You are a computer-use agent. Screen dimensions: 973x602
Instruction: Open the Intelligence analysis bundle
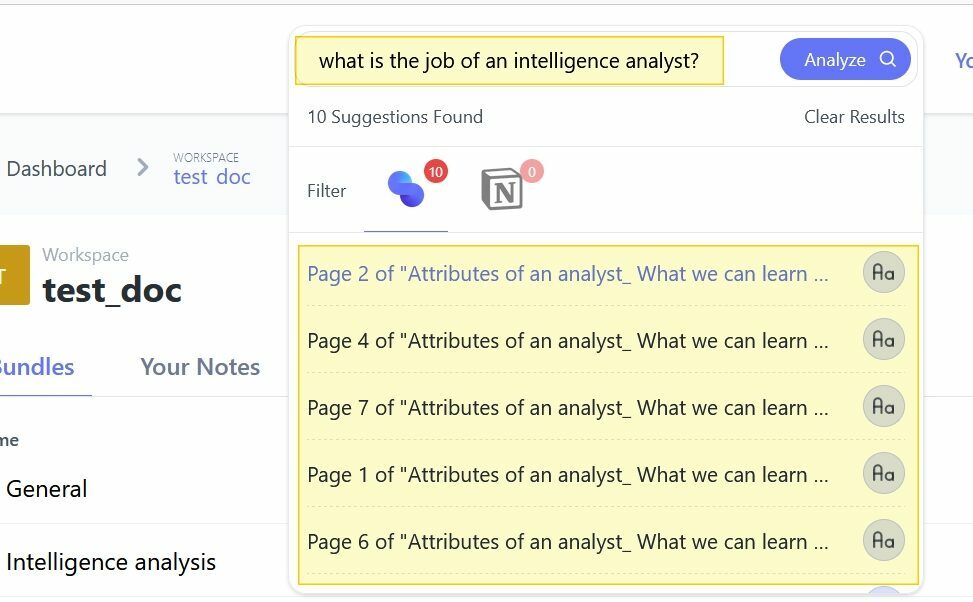(x=111, y=562)
